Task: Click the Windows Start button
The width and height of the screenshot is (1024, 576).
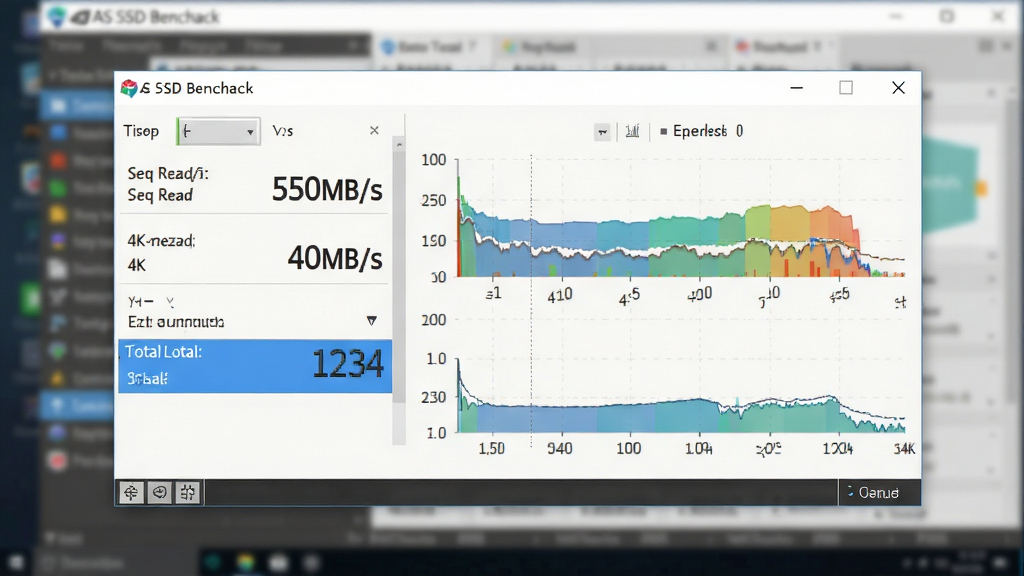Action: pyautogui.click(x=16, y=562)
